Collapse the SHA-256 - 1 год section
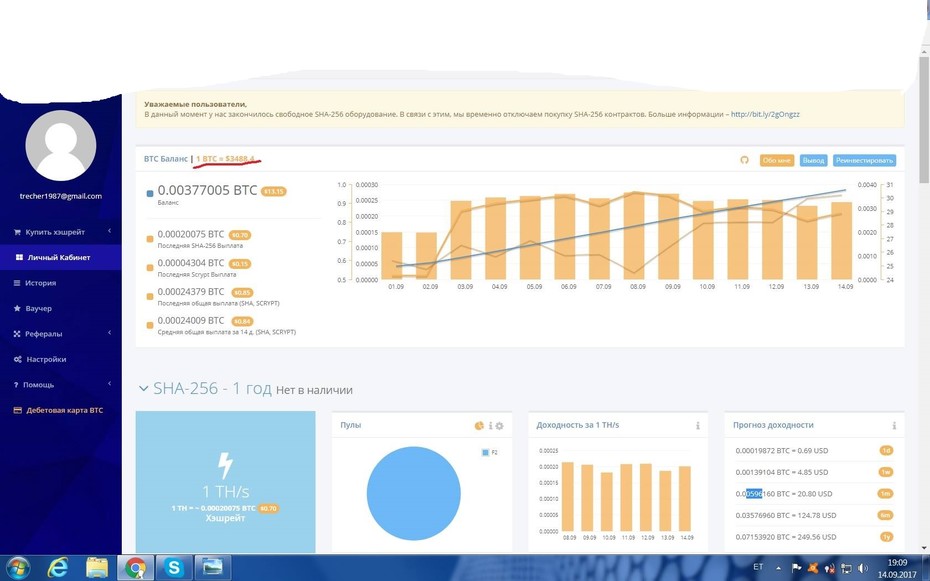The height and width of the screenshot is (581, 930). 143,389
